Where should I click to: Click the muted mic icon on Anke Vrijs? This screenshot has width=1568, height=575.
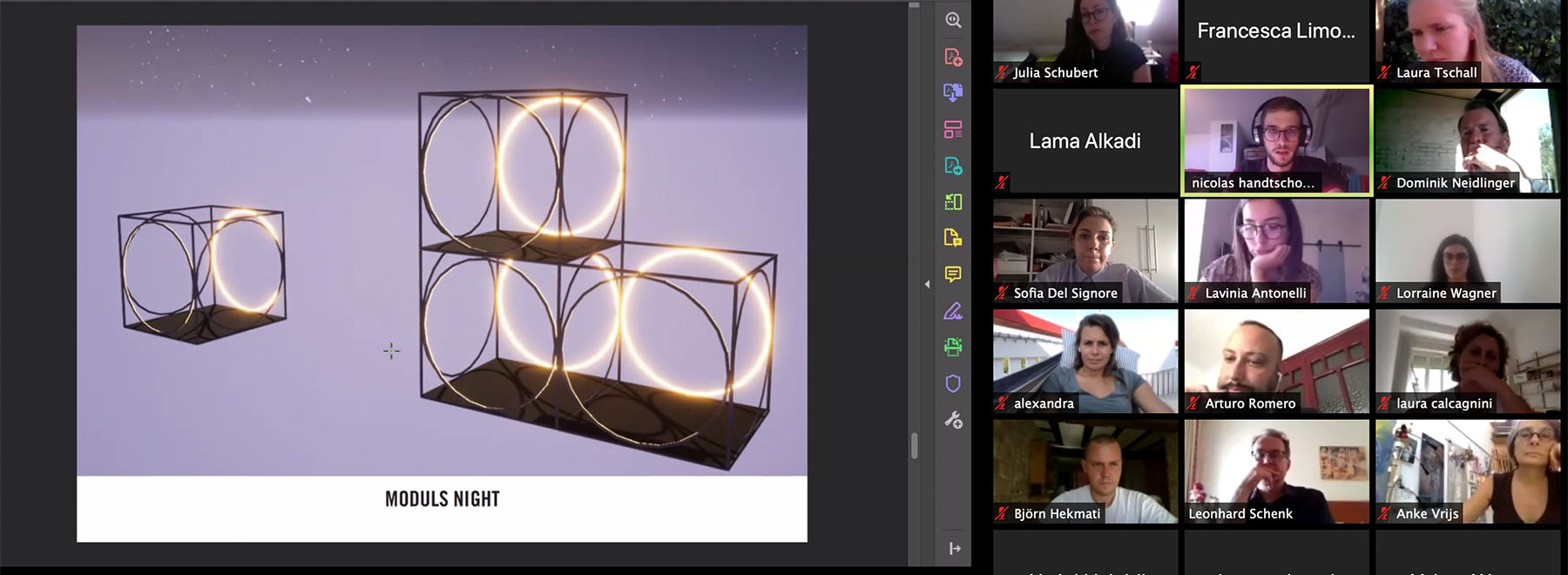pyautogui.click(x=1385, y=513)
